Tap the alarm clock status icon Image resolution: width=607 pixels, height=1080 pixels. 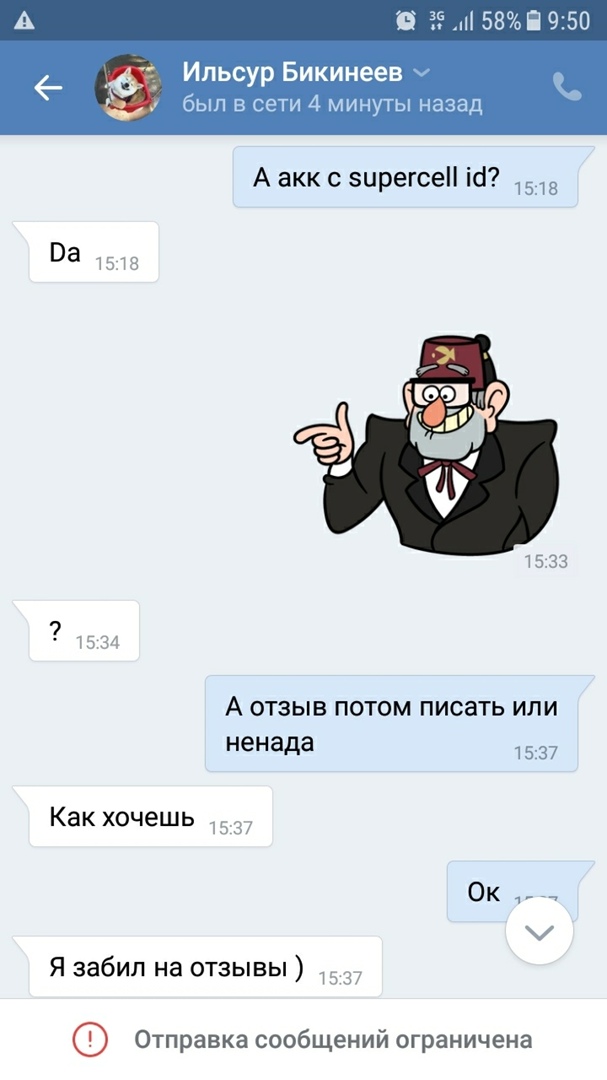(x=407, y=21)
